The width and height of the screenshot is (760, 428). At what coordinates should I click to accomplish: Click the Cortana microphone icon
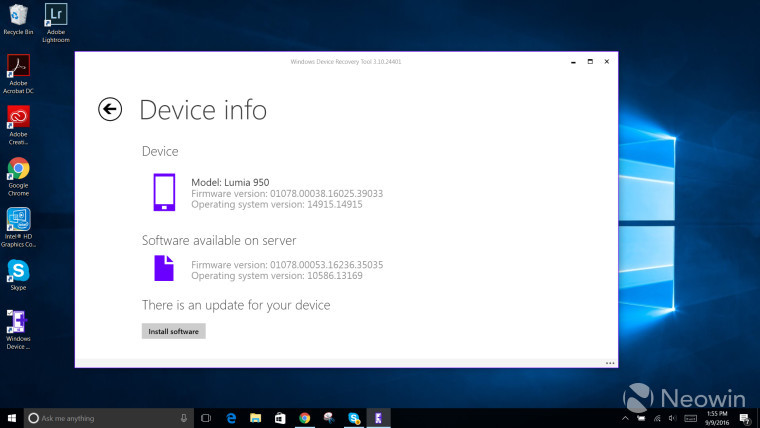click(184, 418)
